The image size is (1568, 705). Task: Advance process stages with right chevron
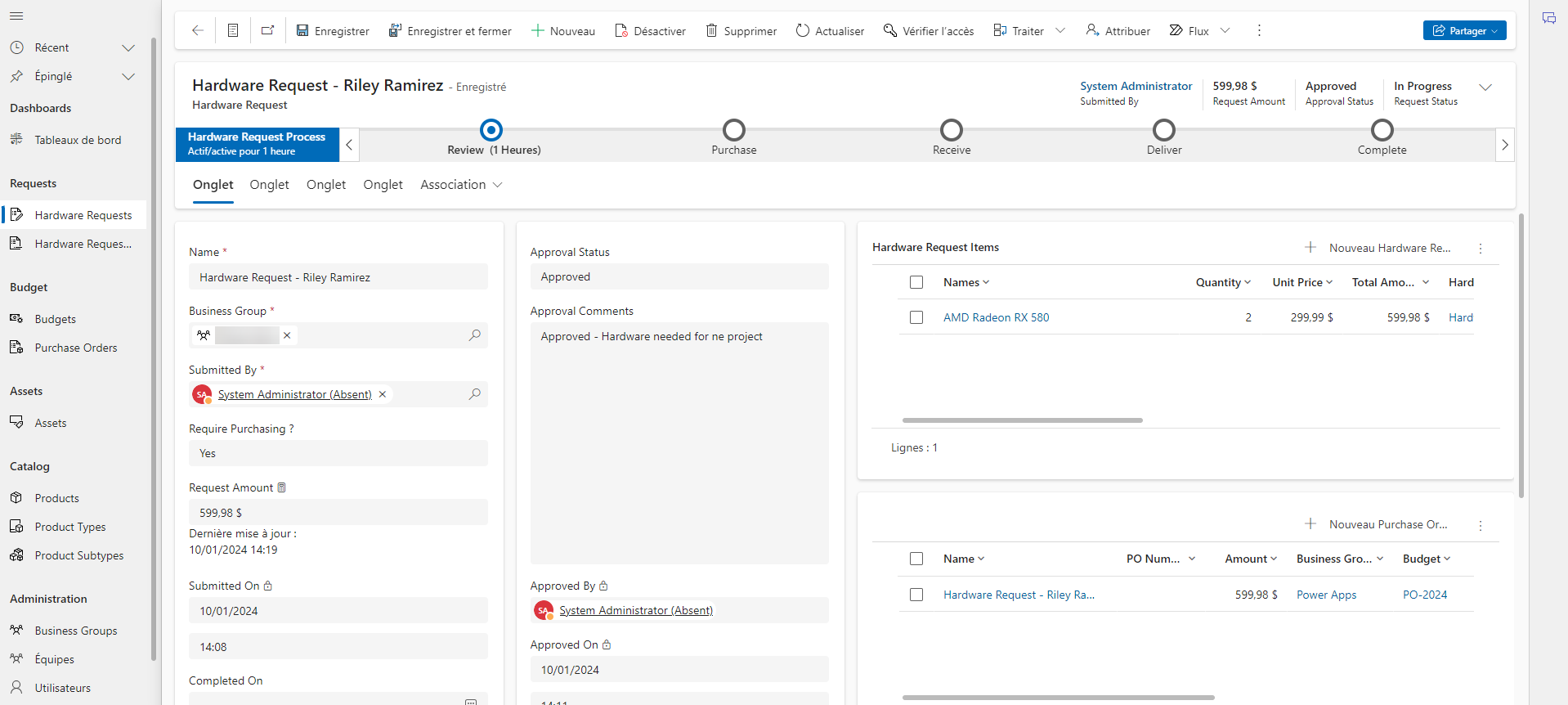coord(1505,145)
